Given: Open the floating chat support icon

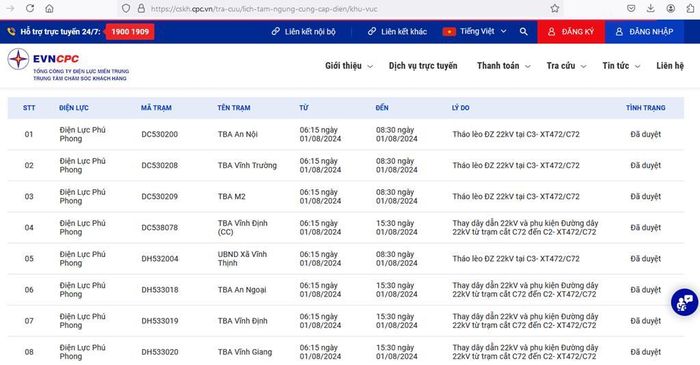Looking at the screenshot, I should click(684, 303).
